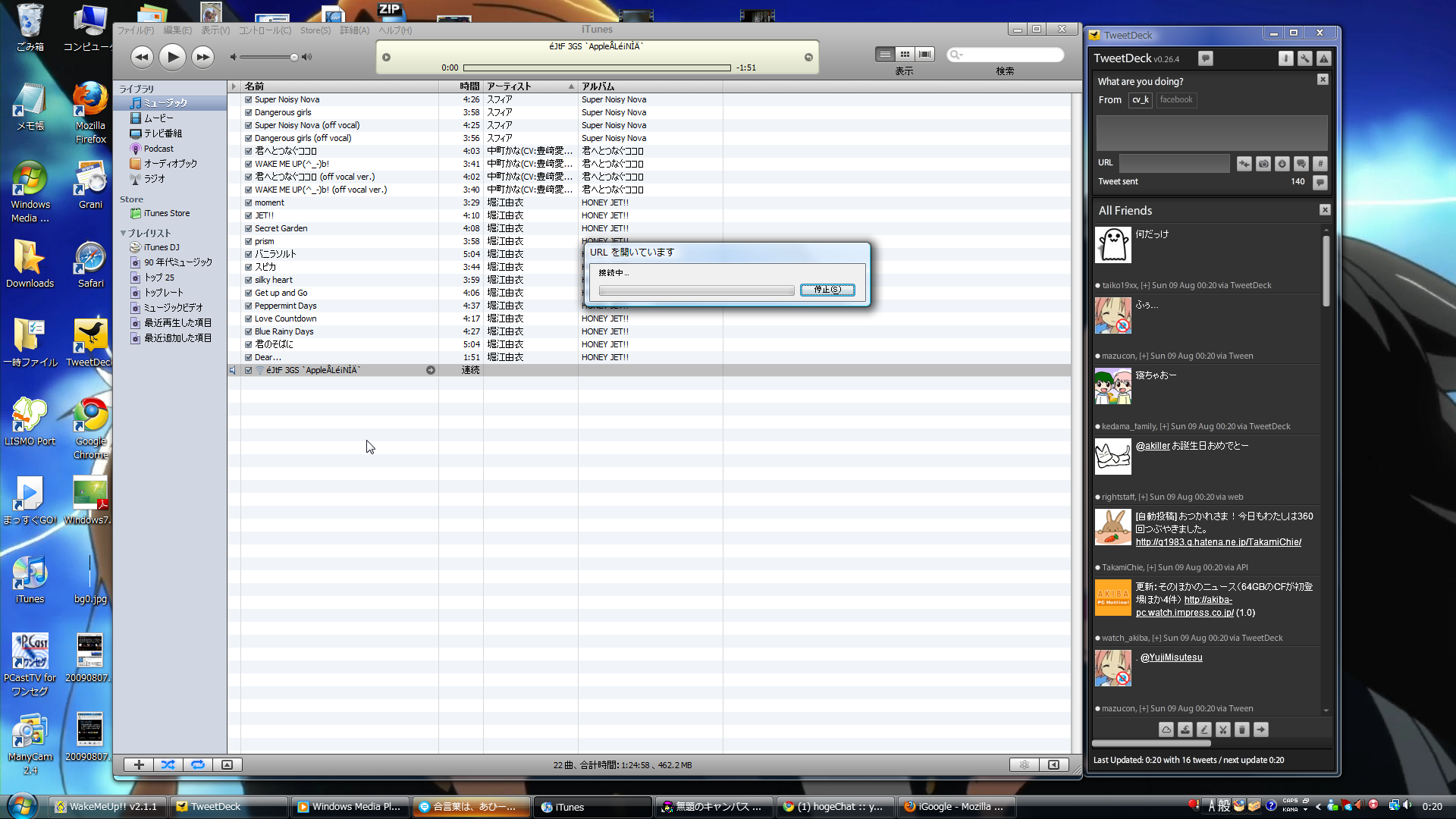The width and height of the screenshot is (1456, 819).
Task: Toggle shuffle in iTunes bottom bar
Action: pos(168,765)
